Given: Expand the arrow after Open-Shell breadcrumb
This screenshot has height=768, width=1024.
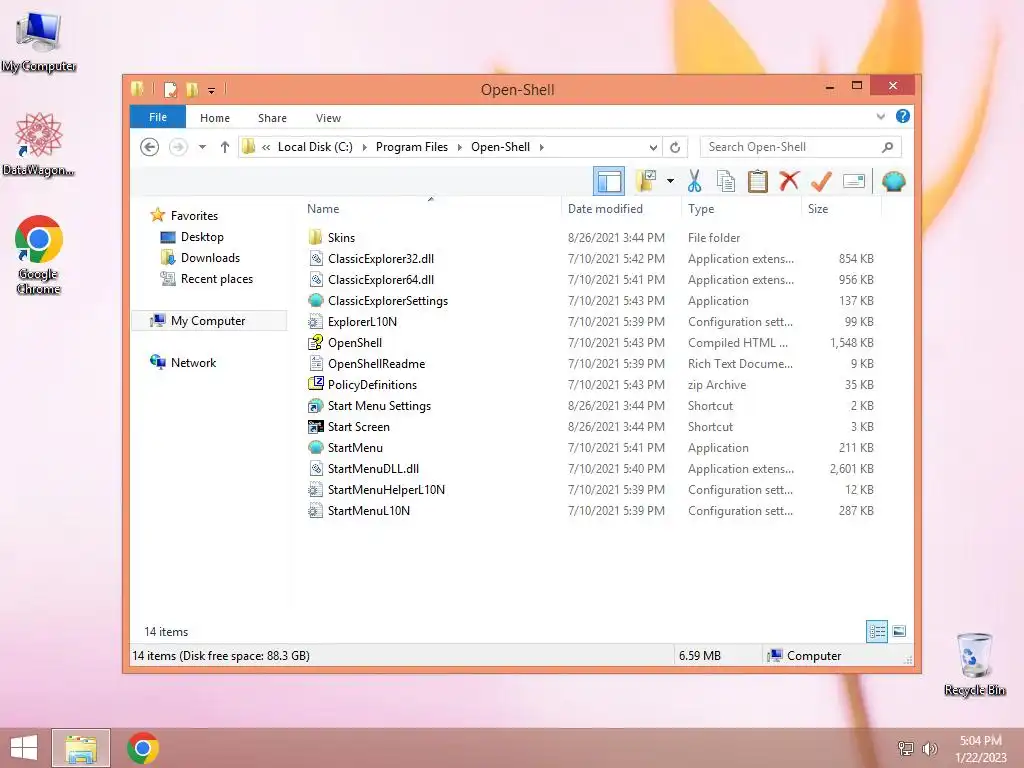Looking at the screenshot, I should [x=541, y=147].
